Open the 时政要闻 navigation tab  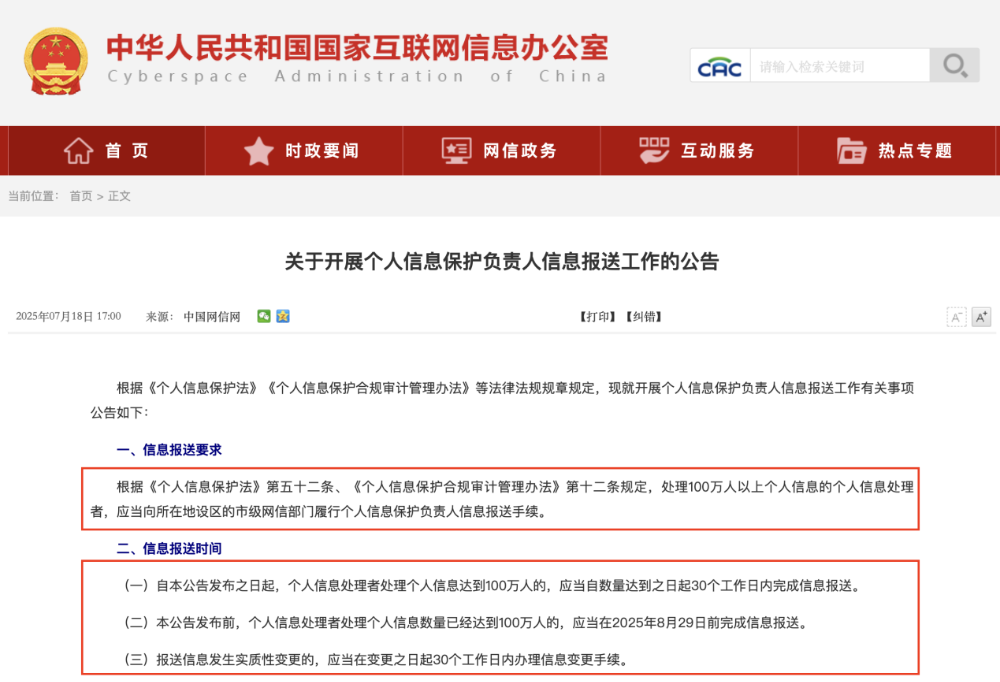coord(304,151)
